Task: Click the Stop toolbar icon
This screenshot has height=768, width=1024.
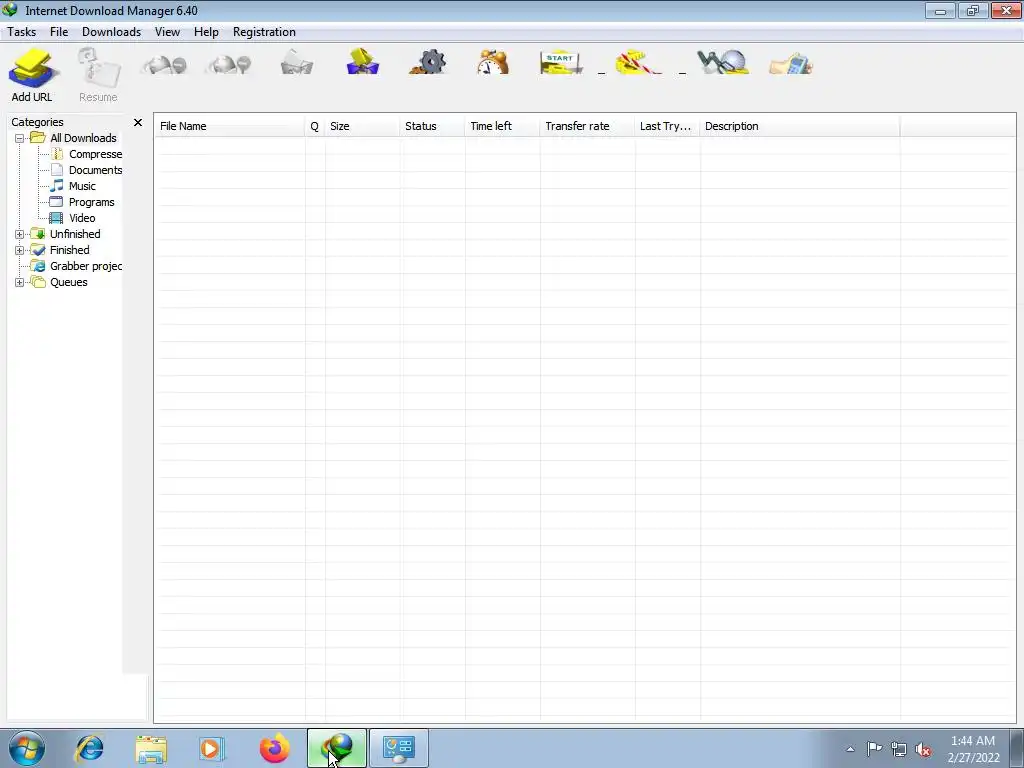Action: [x=165, y=64]
